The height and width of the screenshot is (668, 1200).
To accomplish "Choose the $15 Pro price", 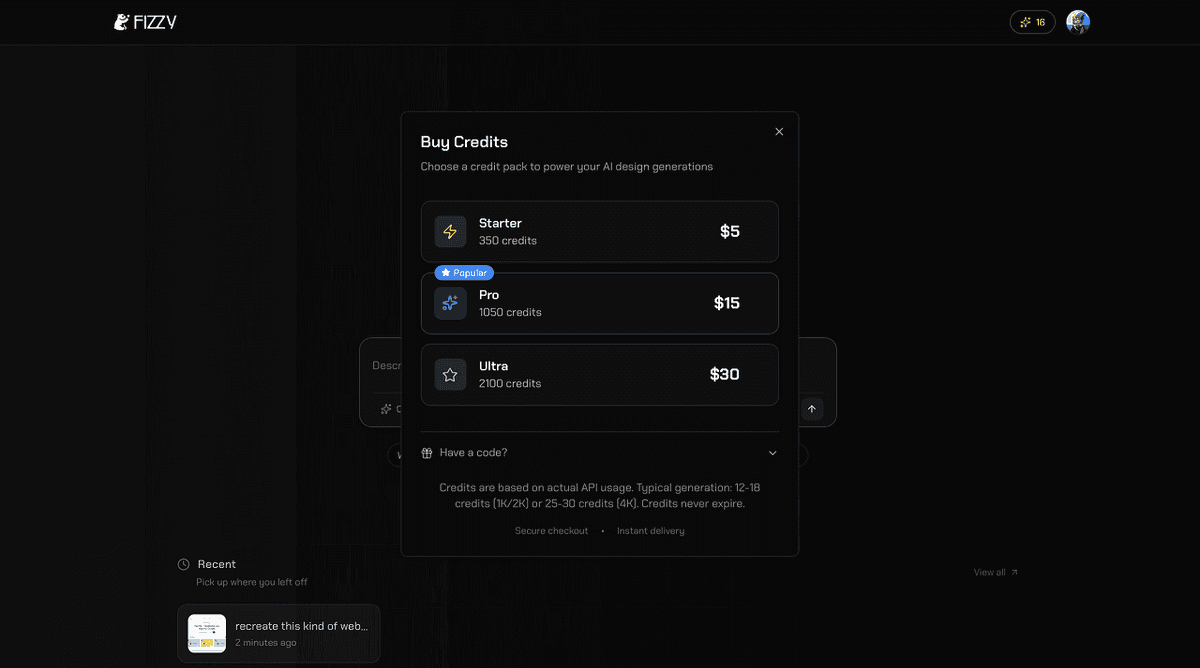I will pos(726,303).
